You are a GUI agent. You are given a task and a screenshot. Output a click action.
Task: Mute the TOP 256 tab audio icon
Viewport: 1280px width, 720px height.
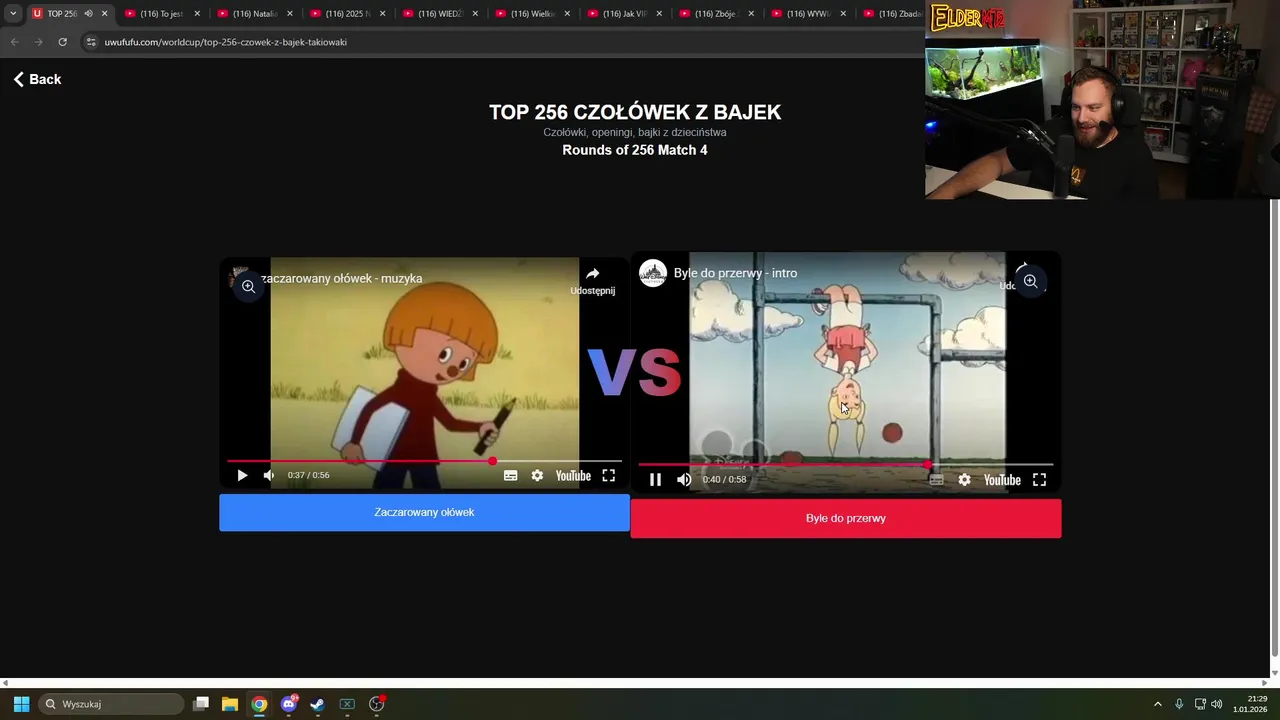click(x=88, y=14)
